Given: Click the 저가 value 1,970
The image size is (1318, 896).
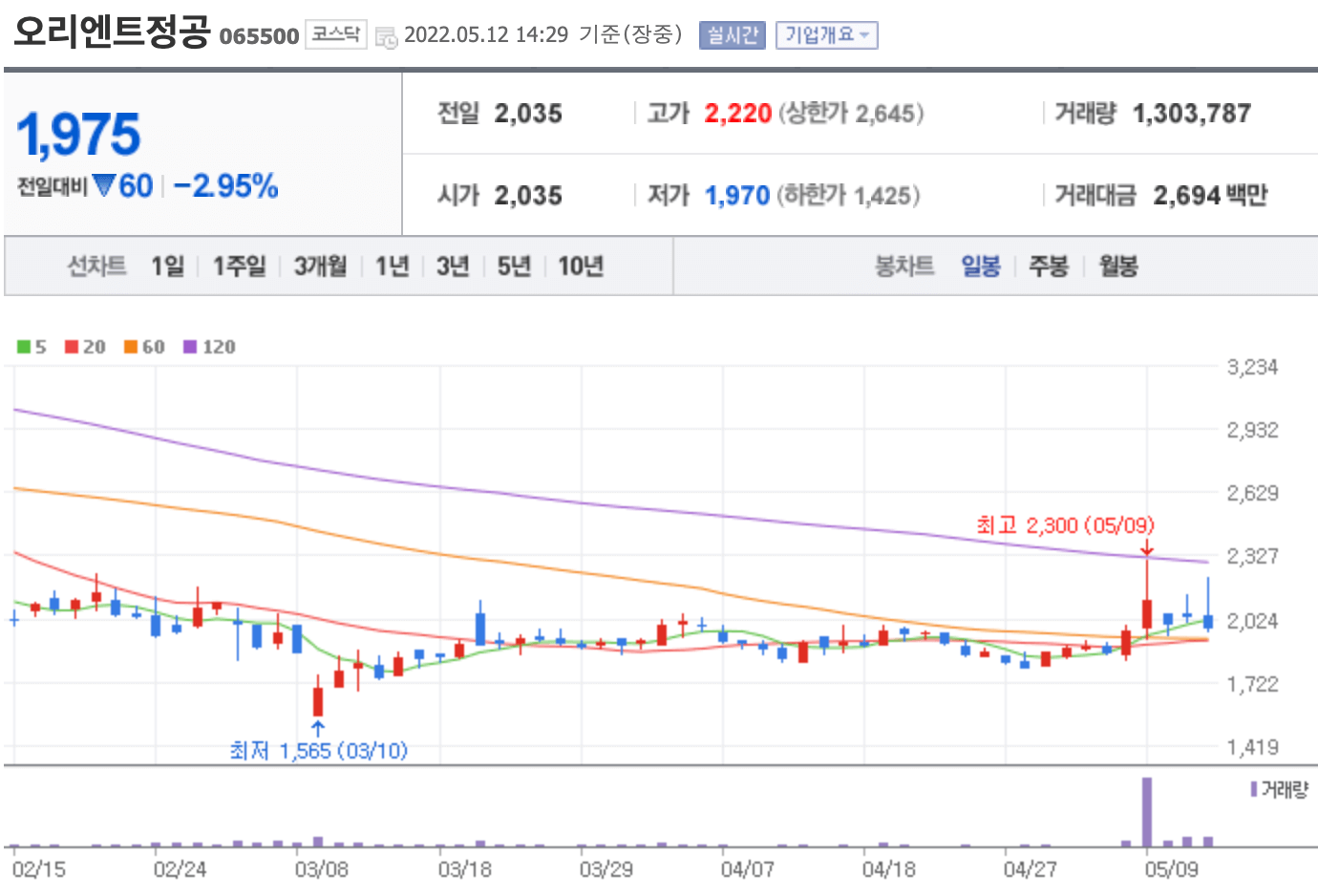Looking at the screenshot, I should tap(737, 196).
